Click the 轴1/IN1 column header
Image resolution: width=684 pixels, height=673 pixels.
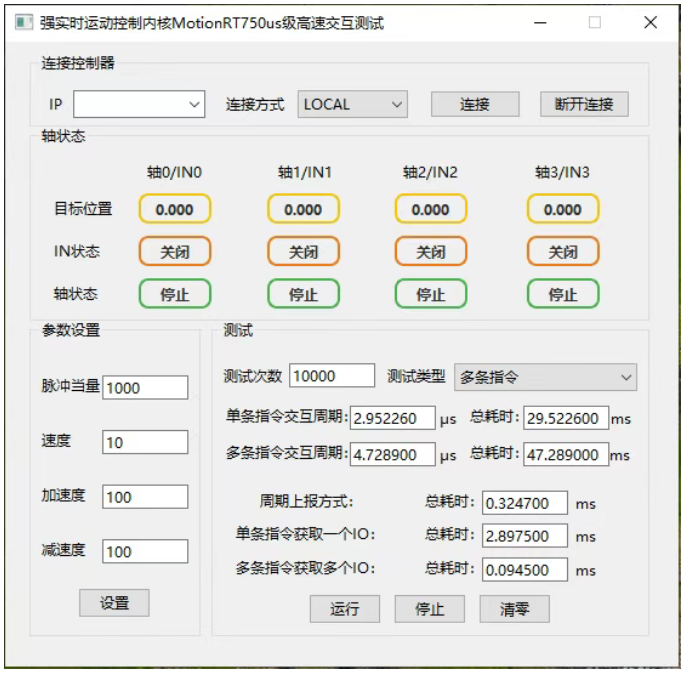coord(305,172)
